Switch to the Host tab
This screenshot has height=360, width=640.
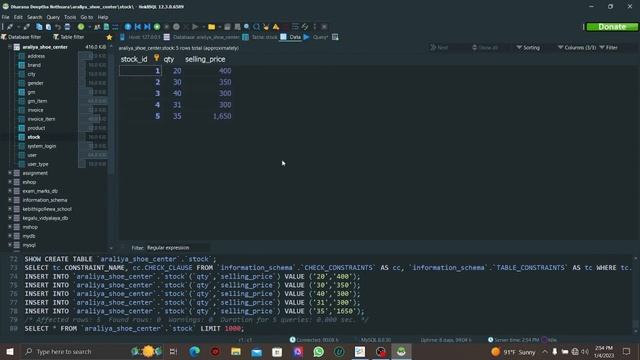pyautogui.click(x=140, y=37)
